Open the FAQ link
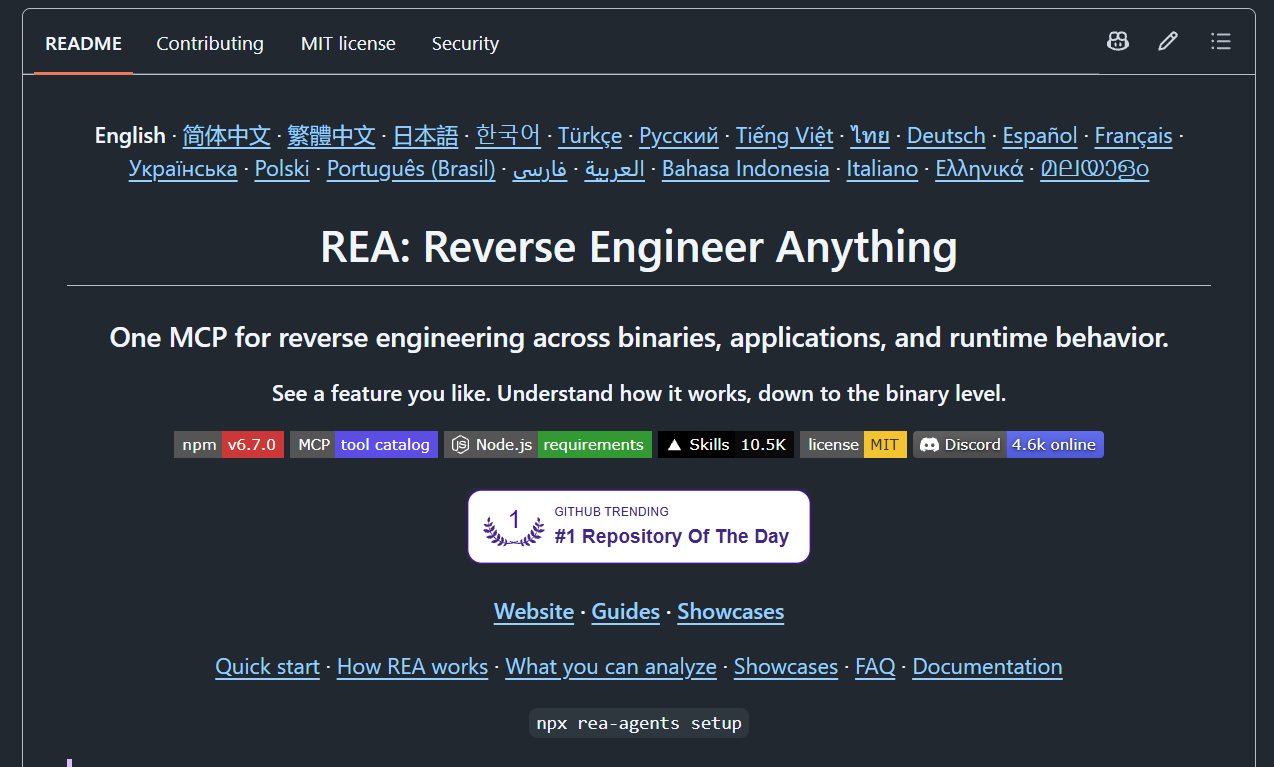 point(875,667)
